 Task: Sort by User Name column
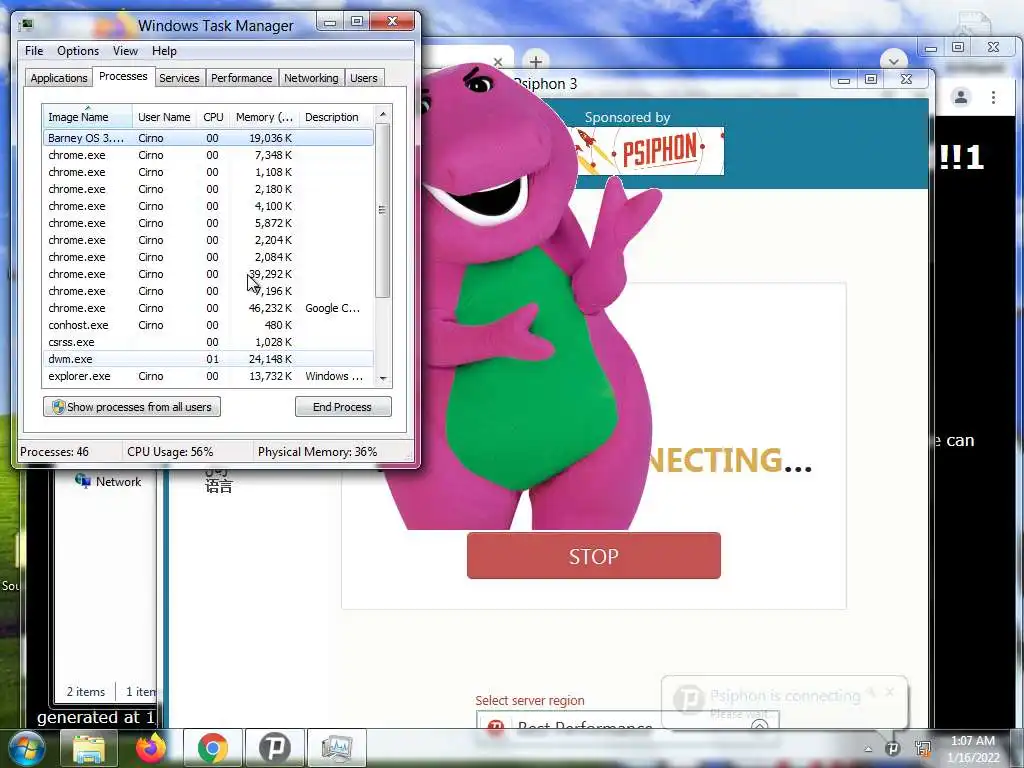(164, 117)
